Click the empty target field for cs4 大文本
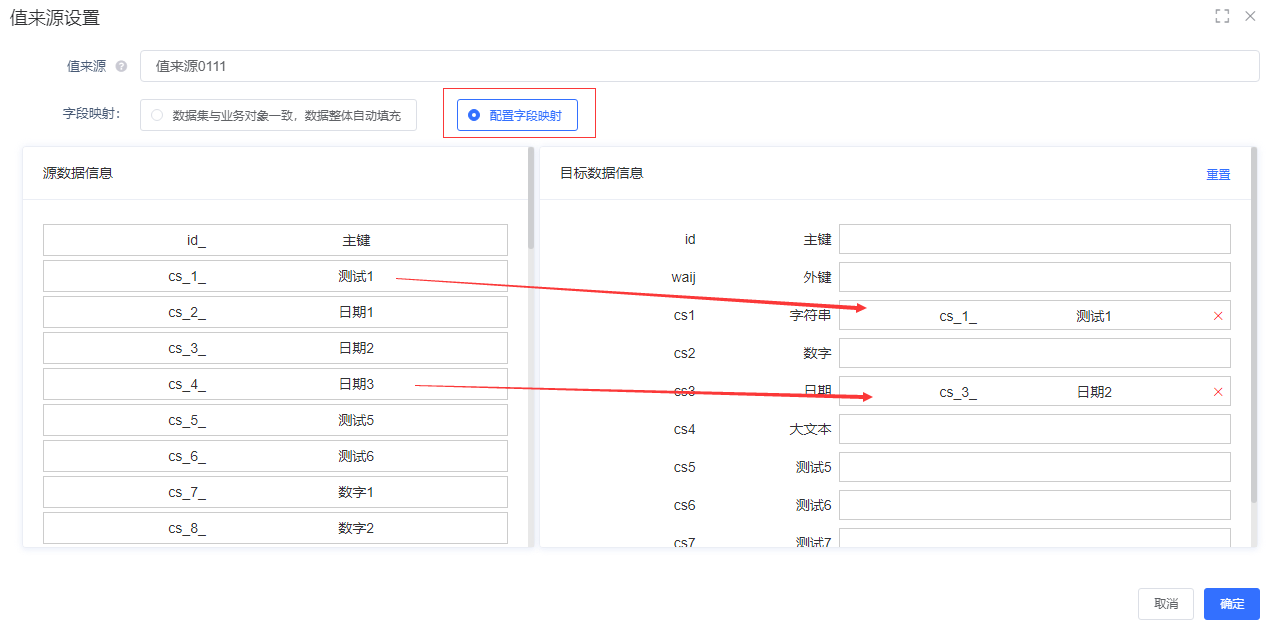 point(1034,429)
